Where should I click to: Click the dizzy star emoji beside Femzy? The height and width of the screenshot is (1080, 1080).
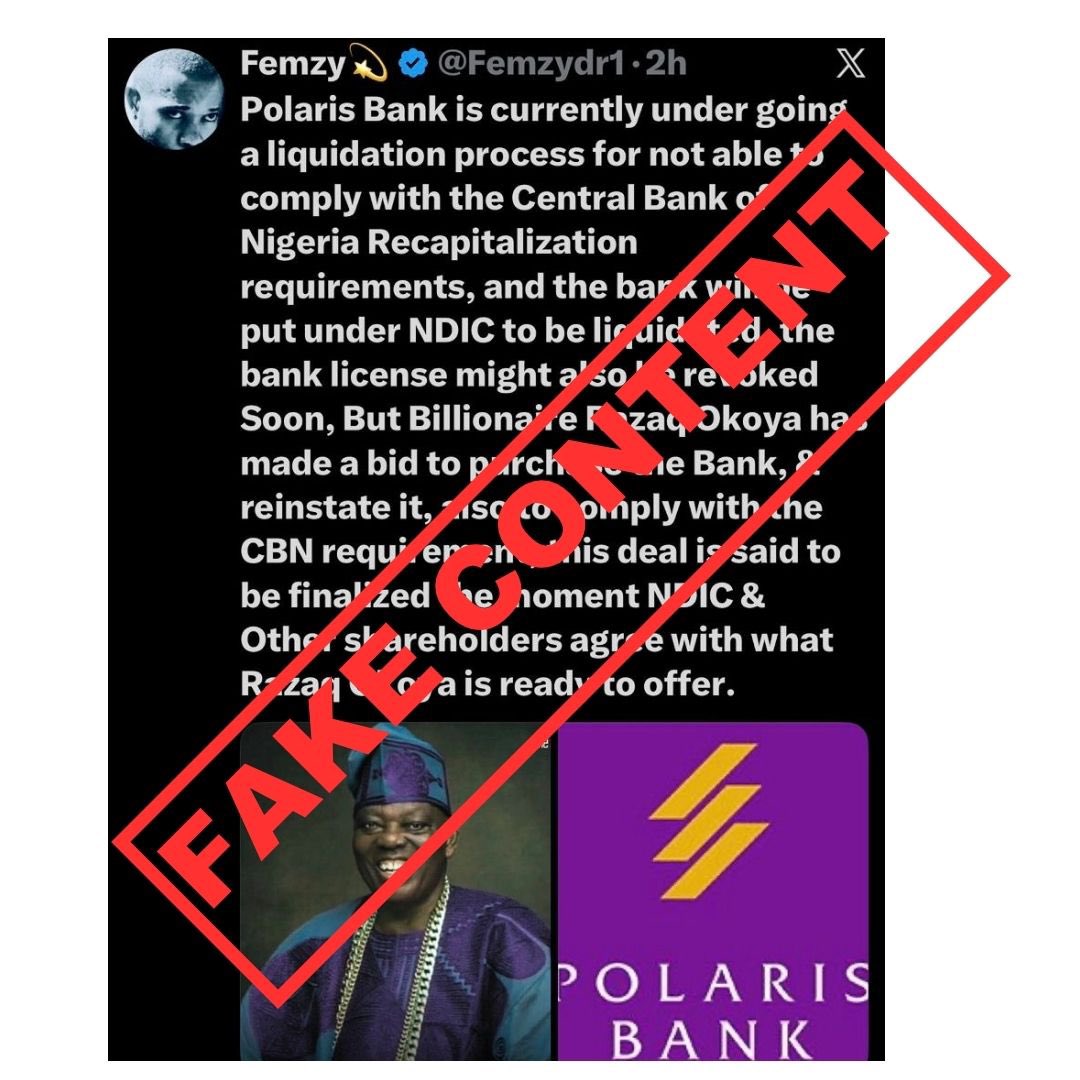tap(369, 63)
